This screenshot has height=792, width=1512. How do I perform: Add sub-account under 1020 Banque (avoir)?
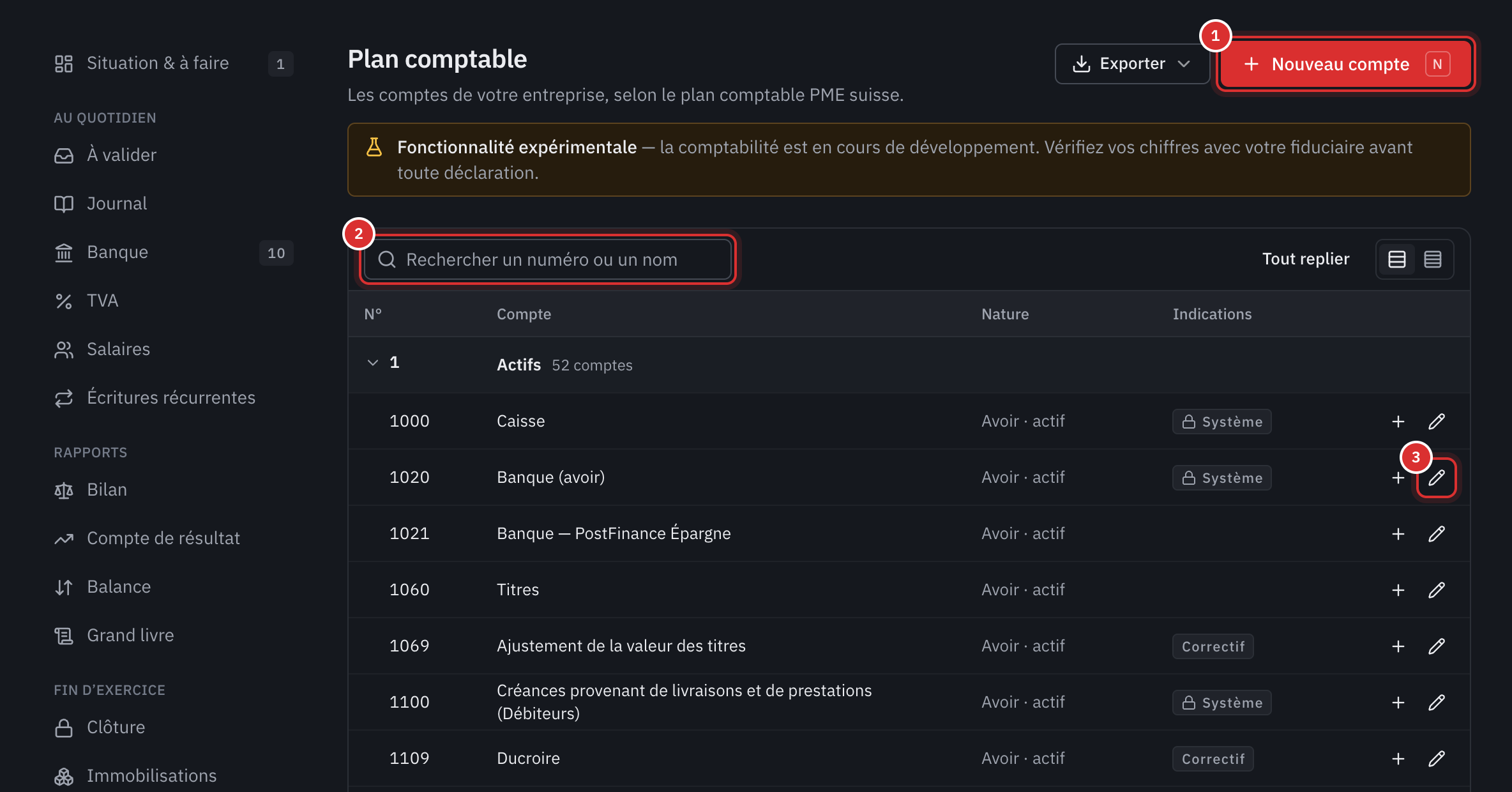[1398, 478]
